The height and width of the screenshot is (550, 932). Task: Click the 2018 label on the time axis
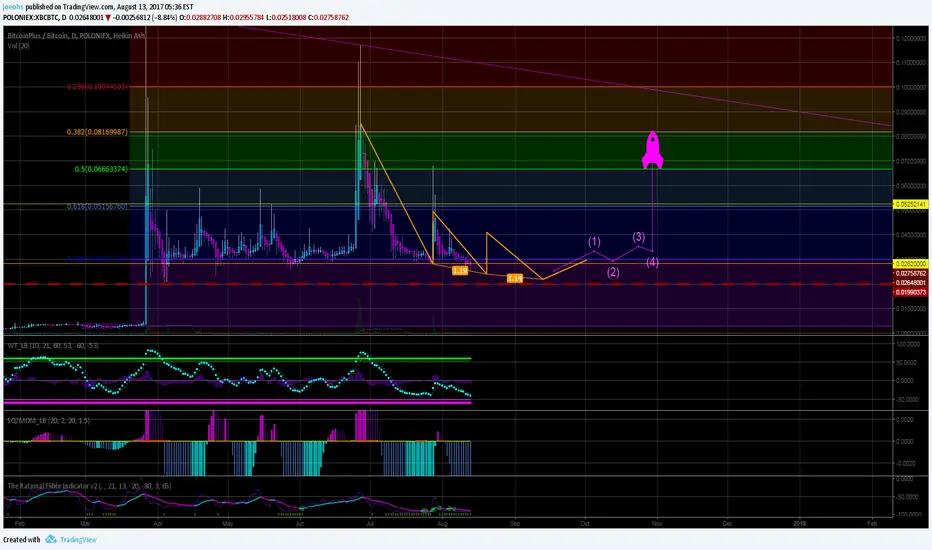799,523
